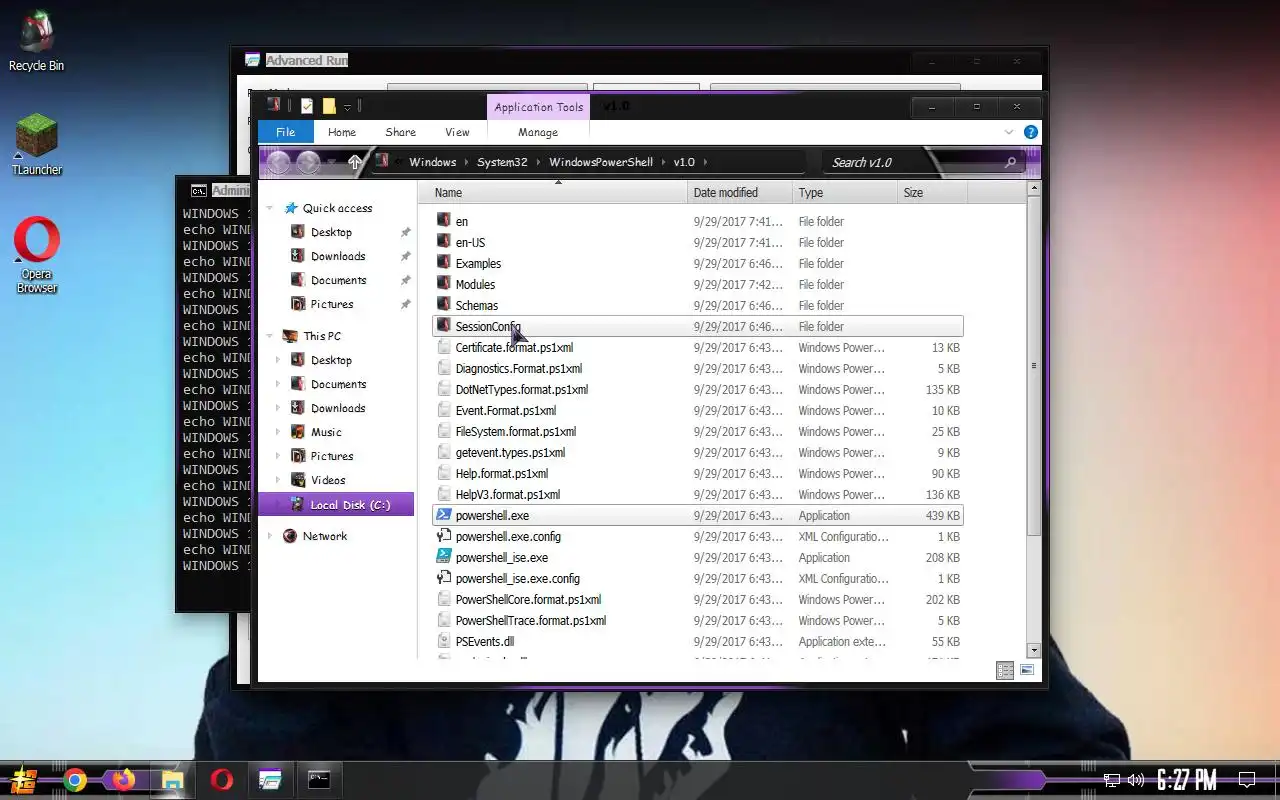Image resolution: width=1280 pixels, height=800 pixels.
Task: Click the WindowsPowerShell breadcrumb segment
Action: (x=601, y=162)
